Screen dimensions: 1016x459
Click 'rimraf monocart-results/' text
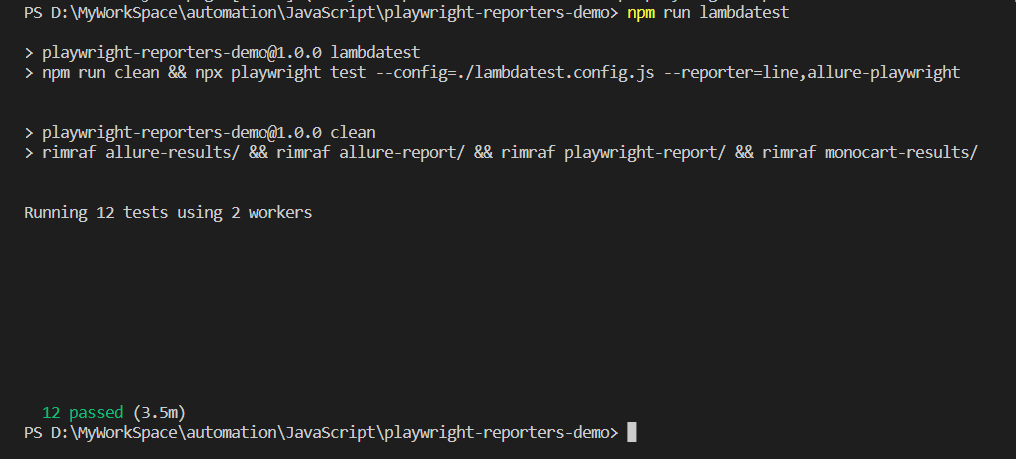pyautogui.click(x=870, y=153)
